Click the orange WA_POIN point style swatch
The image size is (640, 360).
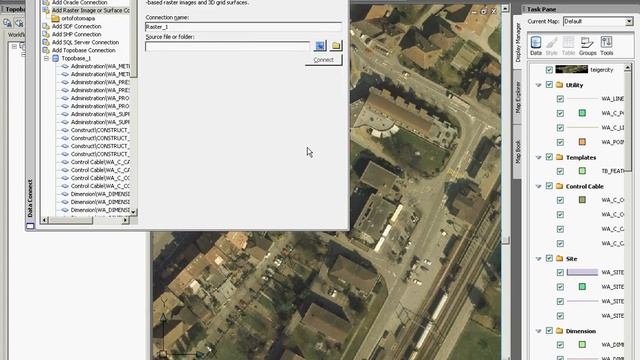tap(582, 142)
